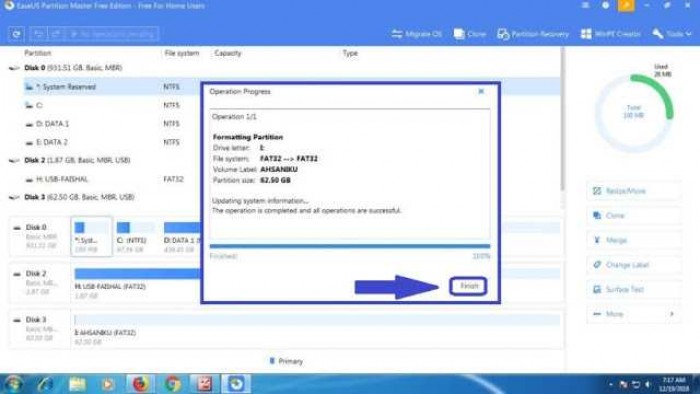Choose Merge in the side panel
This screenshot has height=394, width=700.
(633, 240)
